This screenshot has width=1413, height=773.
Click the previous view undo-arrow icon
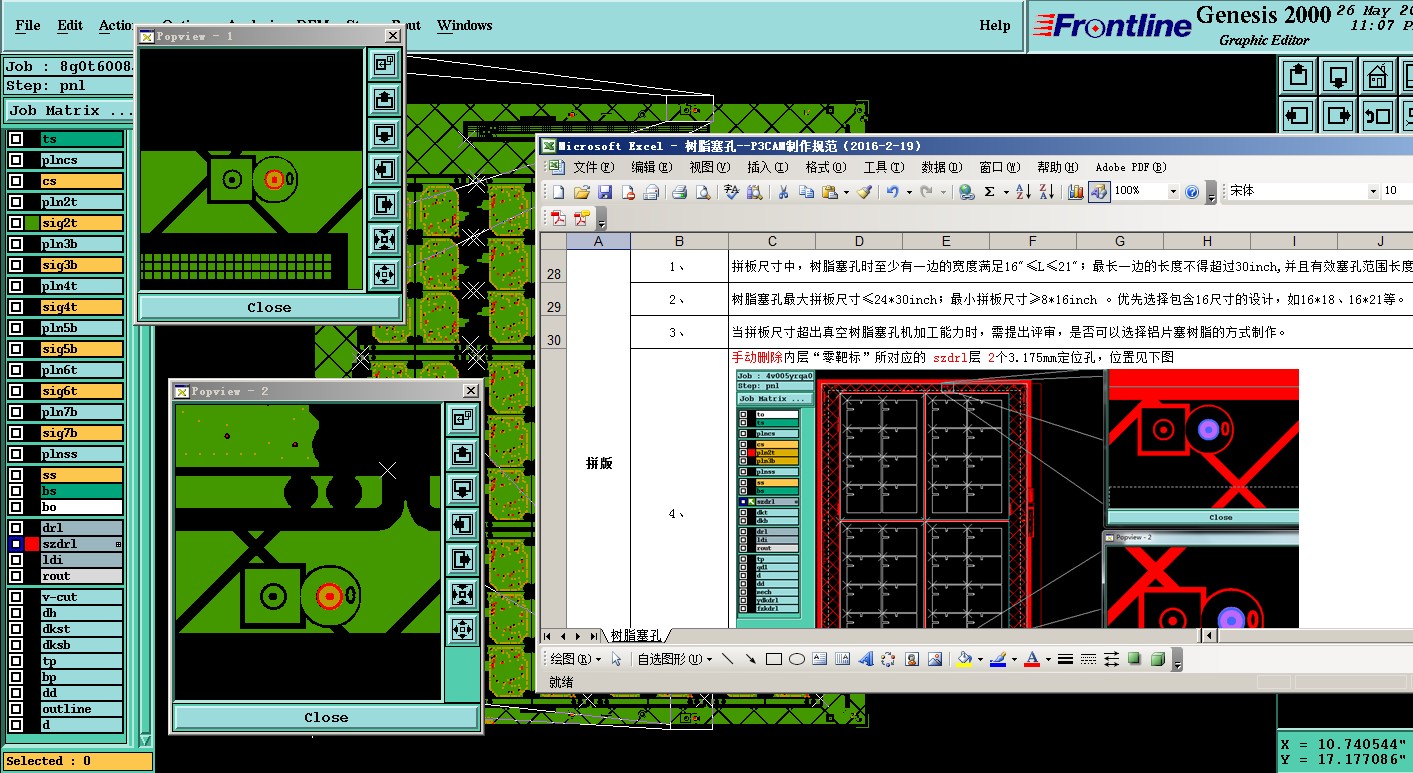1378,114
